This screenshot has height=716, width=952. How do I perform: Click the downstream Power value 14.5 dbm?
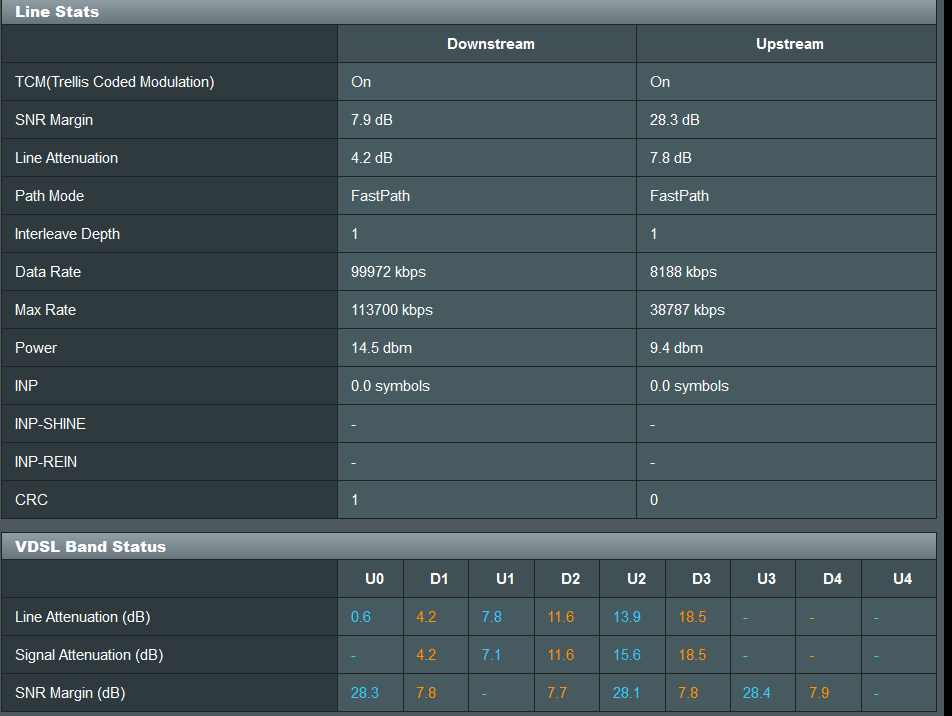coord(381,347)
